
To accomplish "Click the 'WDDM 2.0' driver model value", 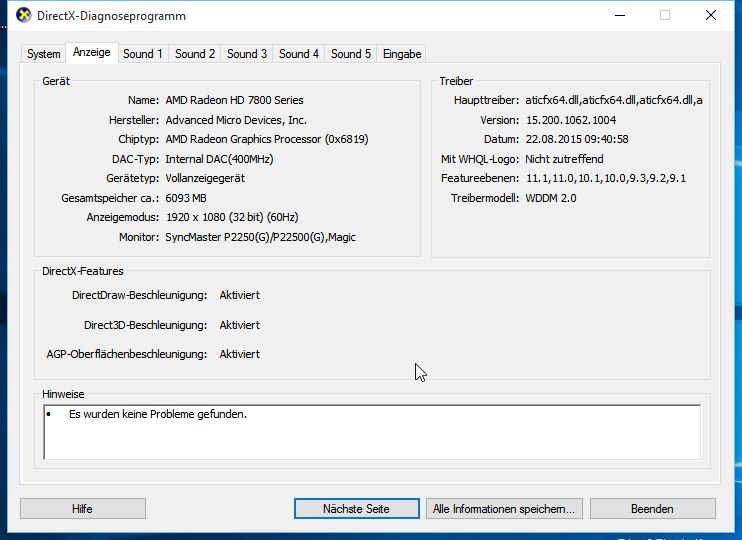I will pos(551,198).
